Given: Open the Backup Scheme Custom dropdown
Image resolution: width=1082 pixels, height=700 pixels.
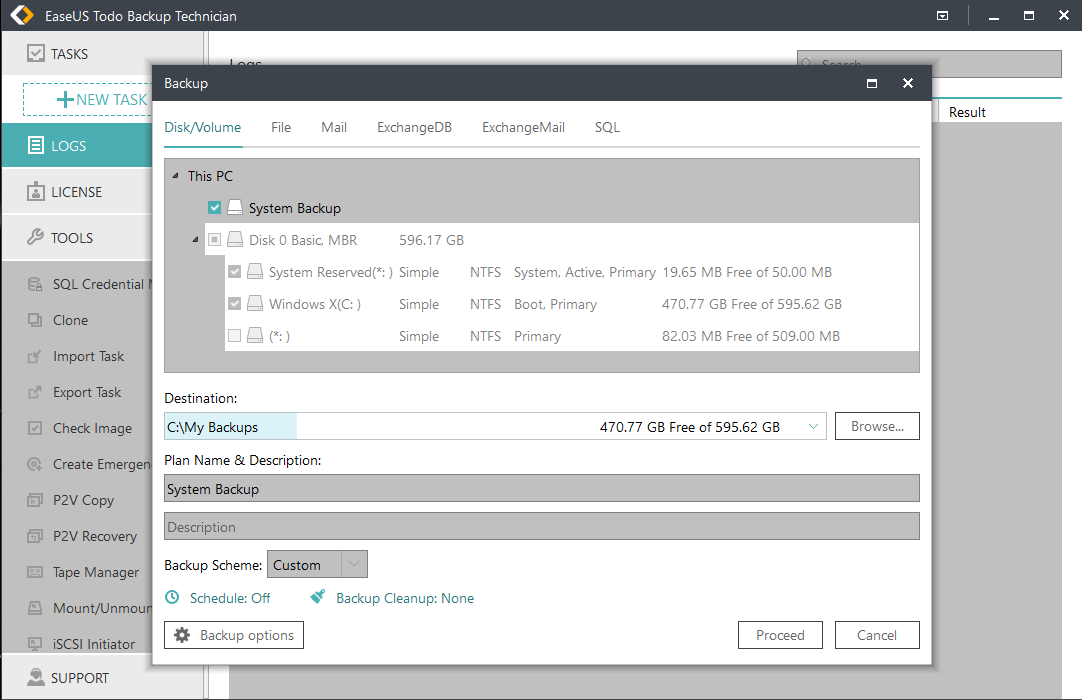Looking at the screenshot, I should pyautogui.click(x=317, y=564).
